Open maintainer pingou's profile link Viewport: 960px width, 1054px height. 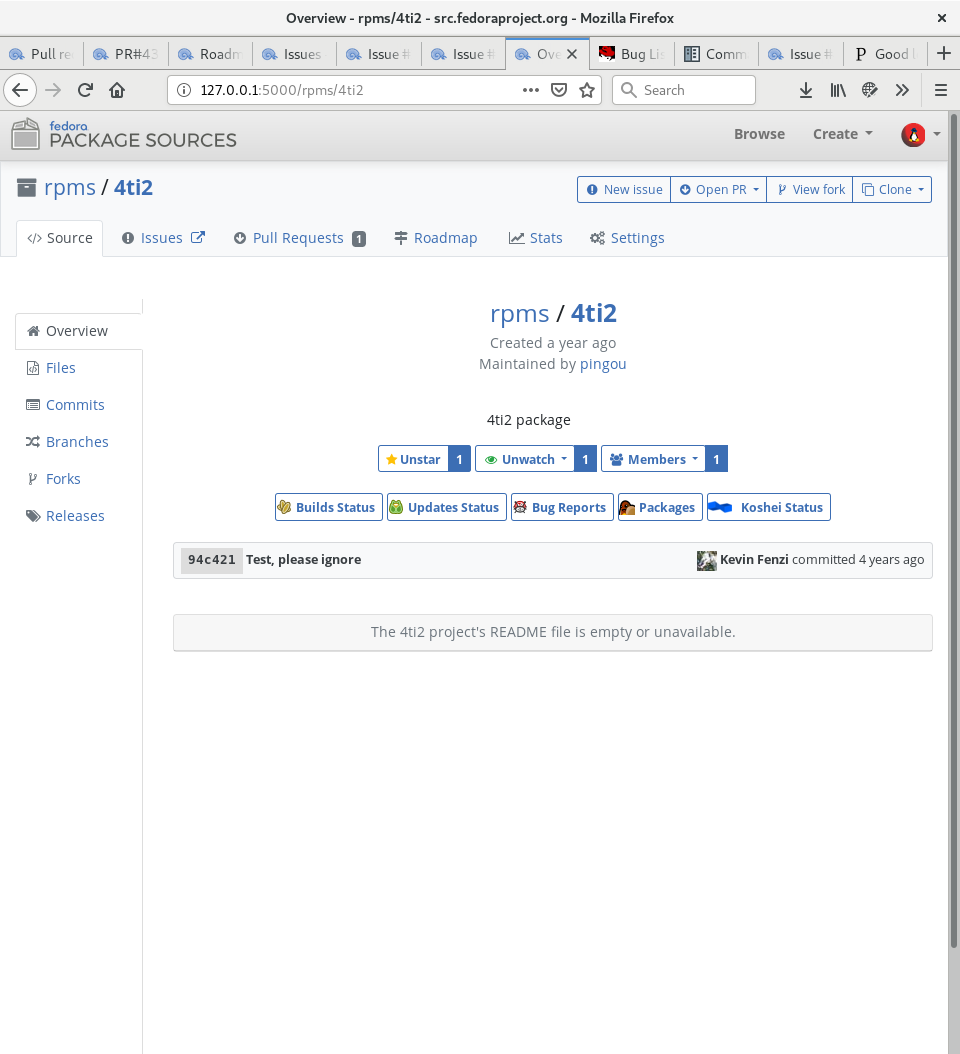point(603,364)
